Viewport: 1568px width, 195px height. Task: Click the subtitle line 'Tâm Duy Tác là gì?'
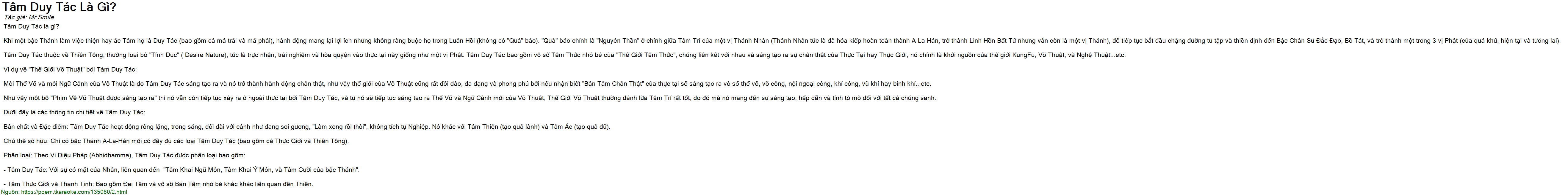click(31, 27)
